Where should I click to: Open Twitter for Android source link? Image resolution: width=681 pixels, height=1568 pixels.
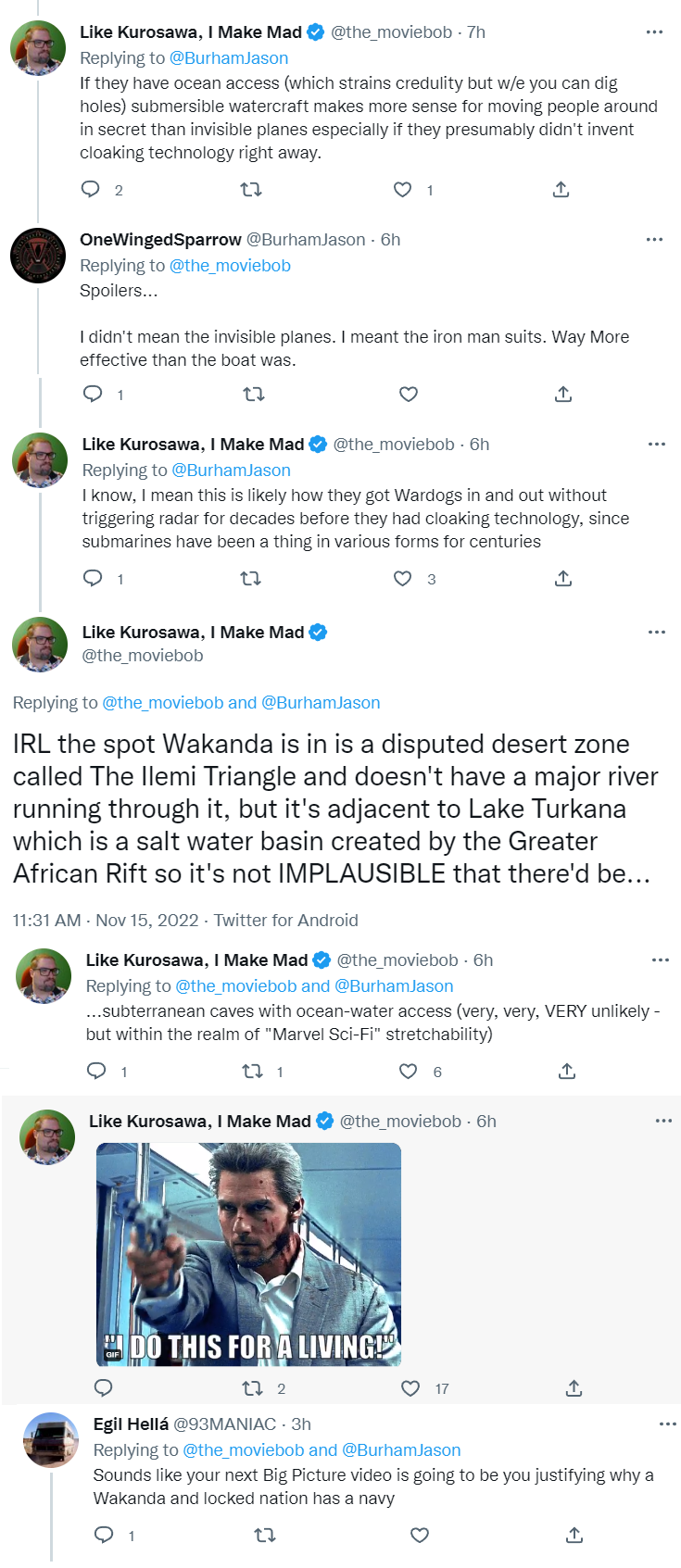pos(285,920)
